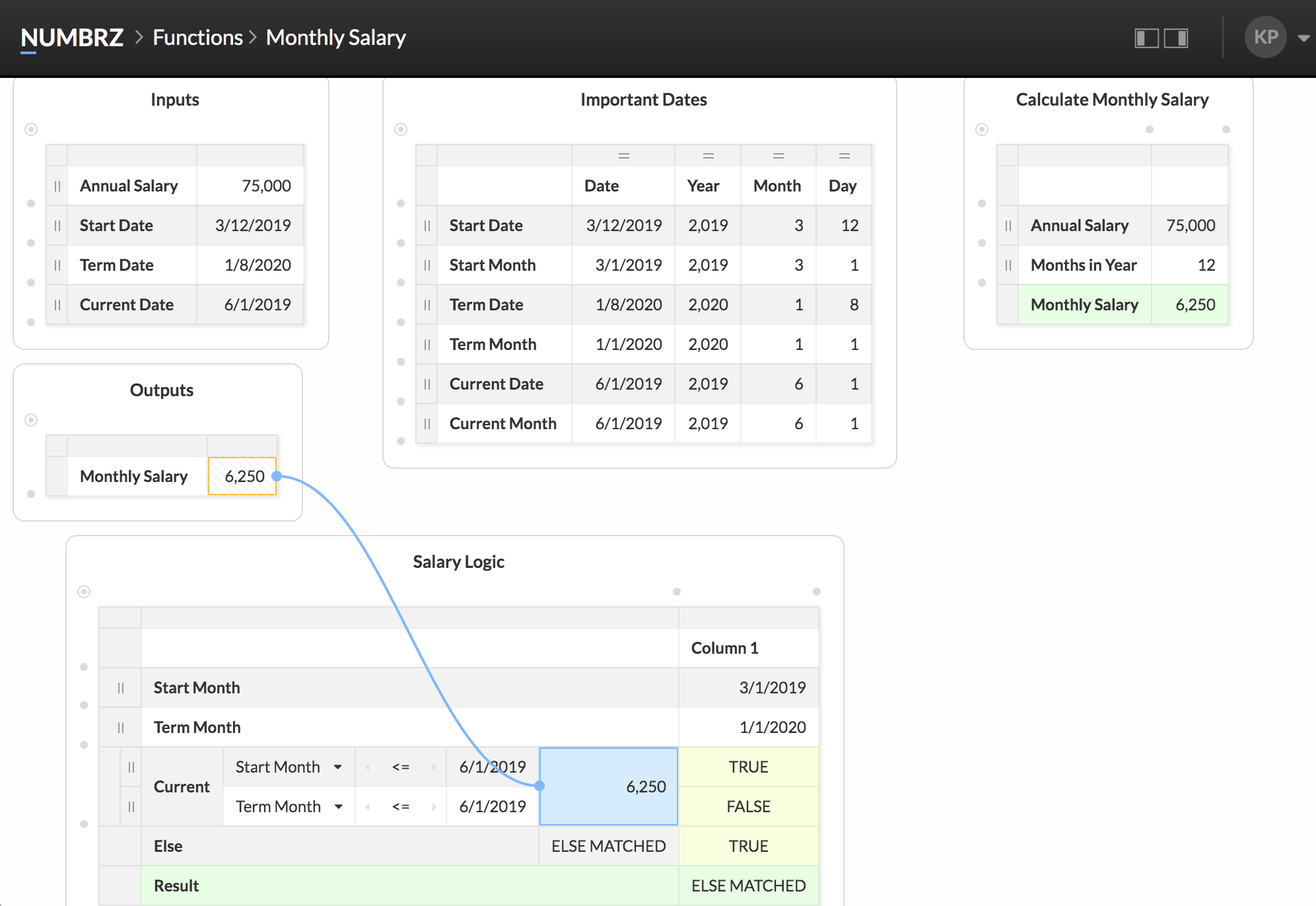Select the Calculate Monthly Salary panel circle marker
The width and height of the screenshot is (1316, 906).
[x=982, y=129]
